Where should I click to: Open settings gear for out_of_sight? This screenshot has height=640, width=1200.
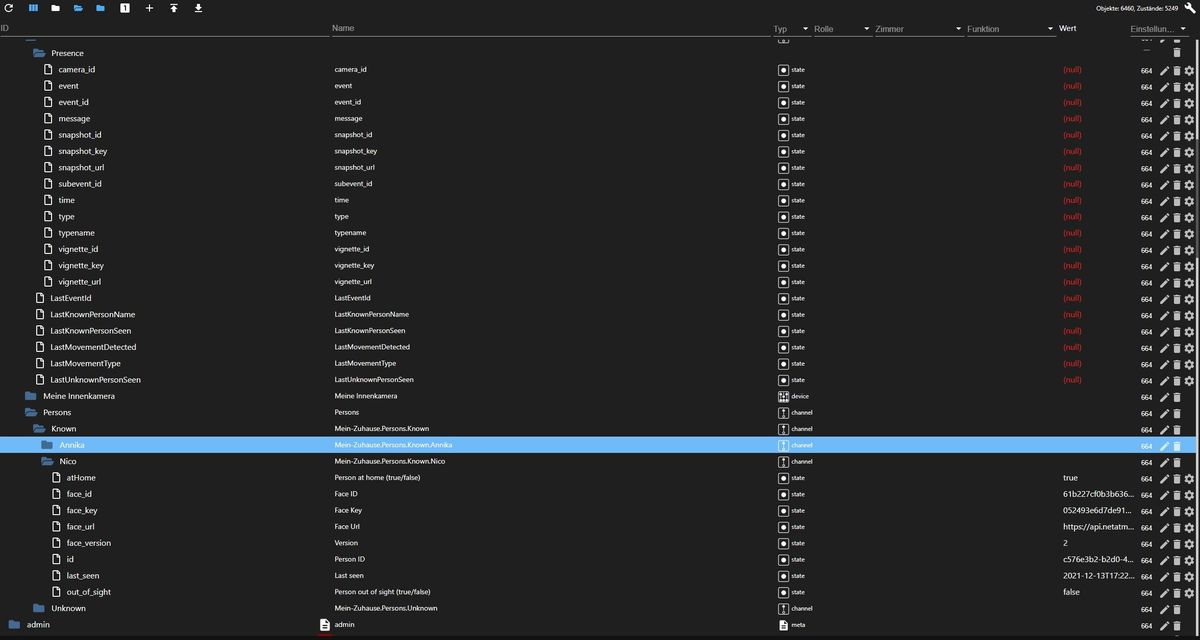[x=1189, y=593]
